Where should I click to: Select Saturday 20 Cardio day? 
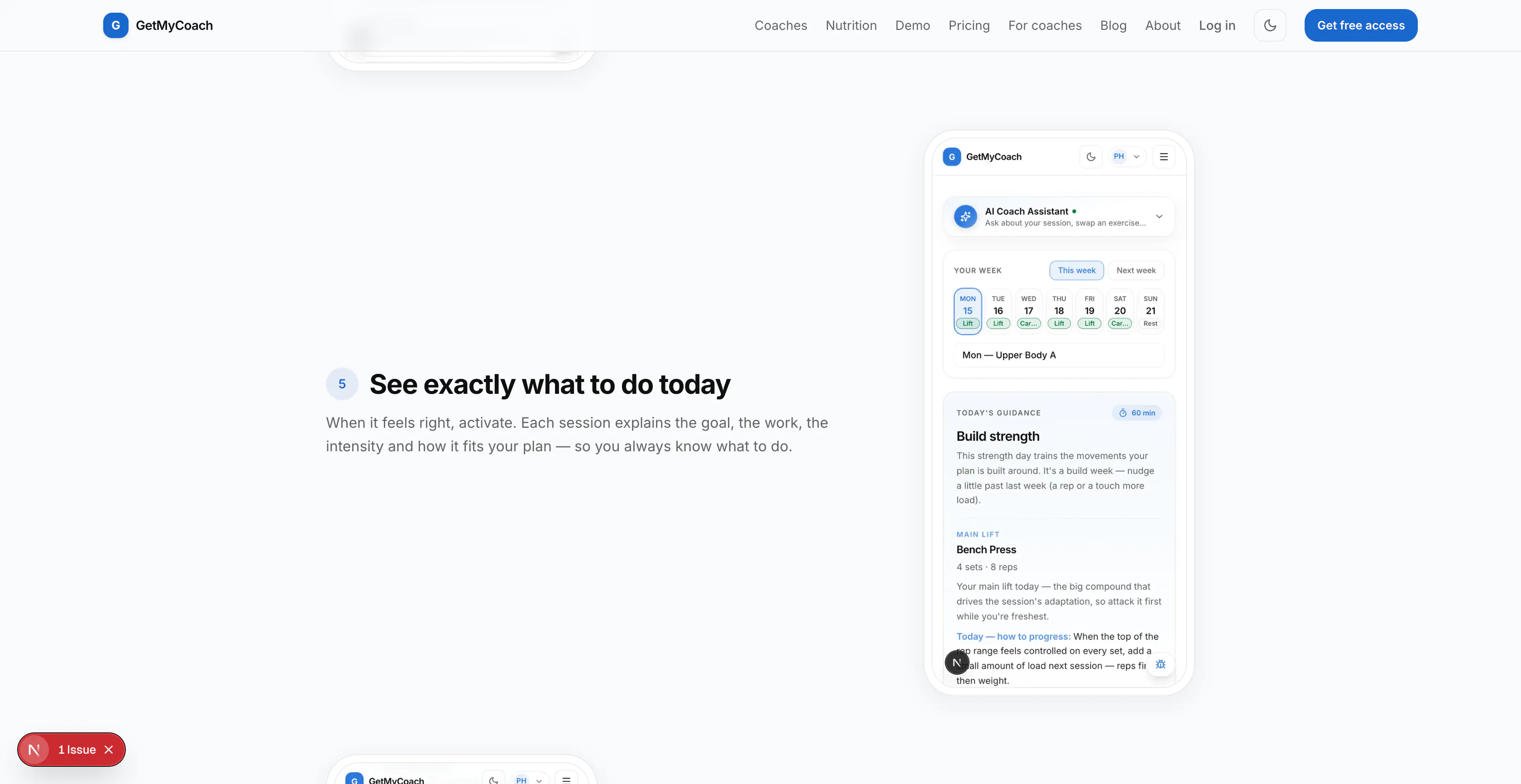pos(1119,311)
